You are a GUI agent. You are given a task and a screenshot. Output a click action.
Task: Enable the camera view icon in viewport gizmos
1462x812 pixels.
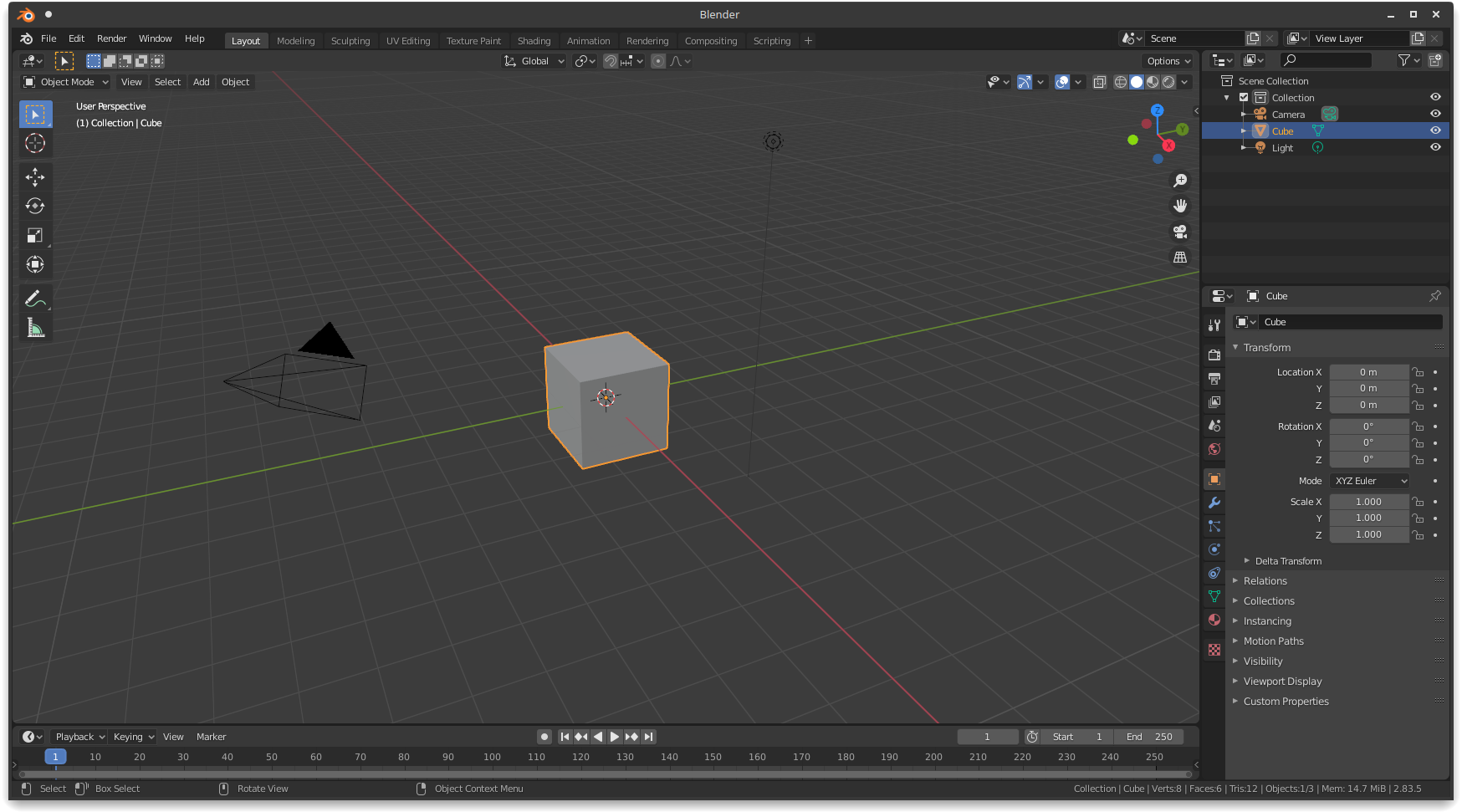[1180, 232]
